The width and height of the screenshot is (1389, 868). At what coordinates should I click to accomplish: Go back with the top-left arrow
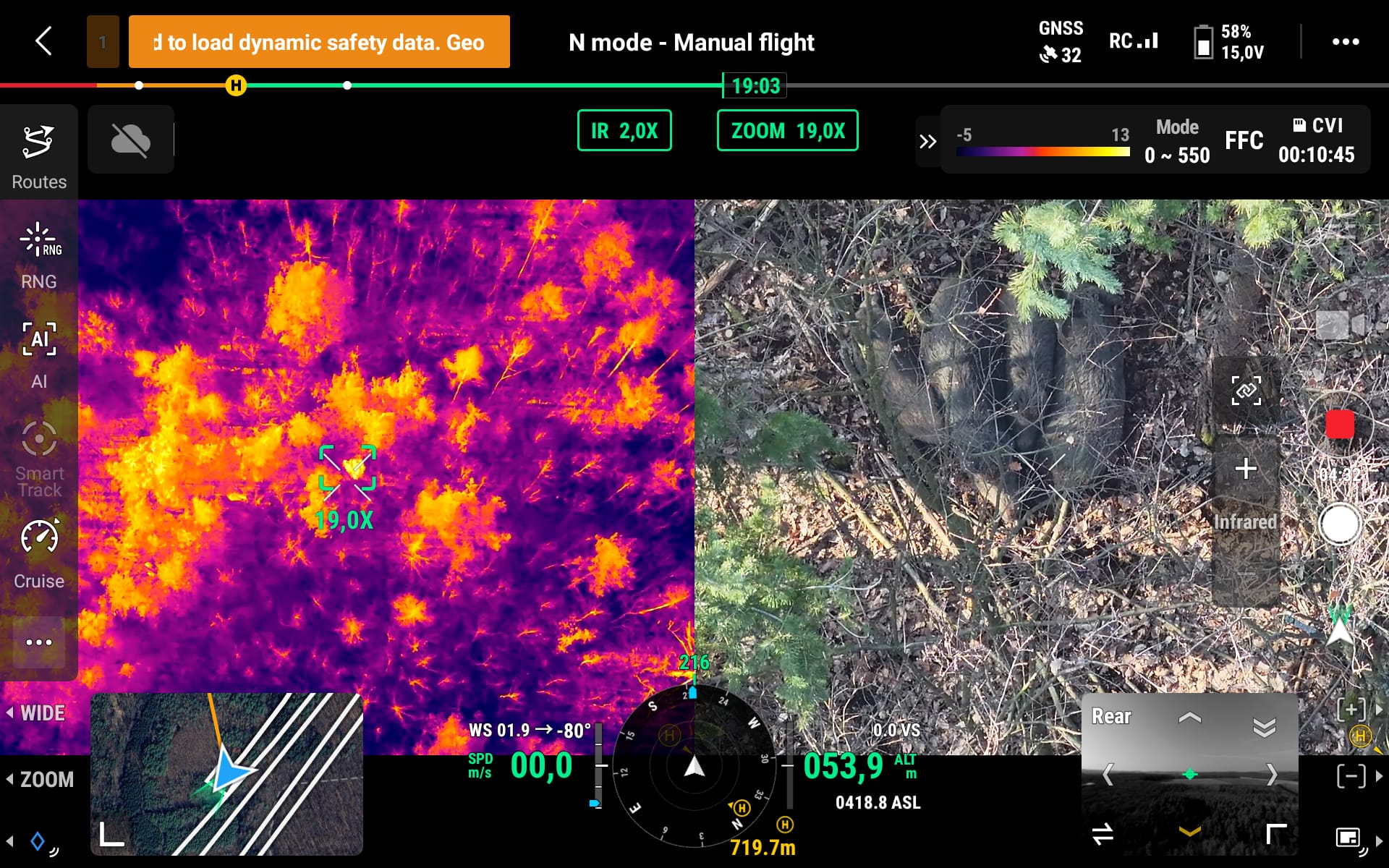44,41
